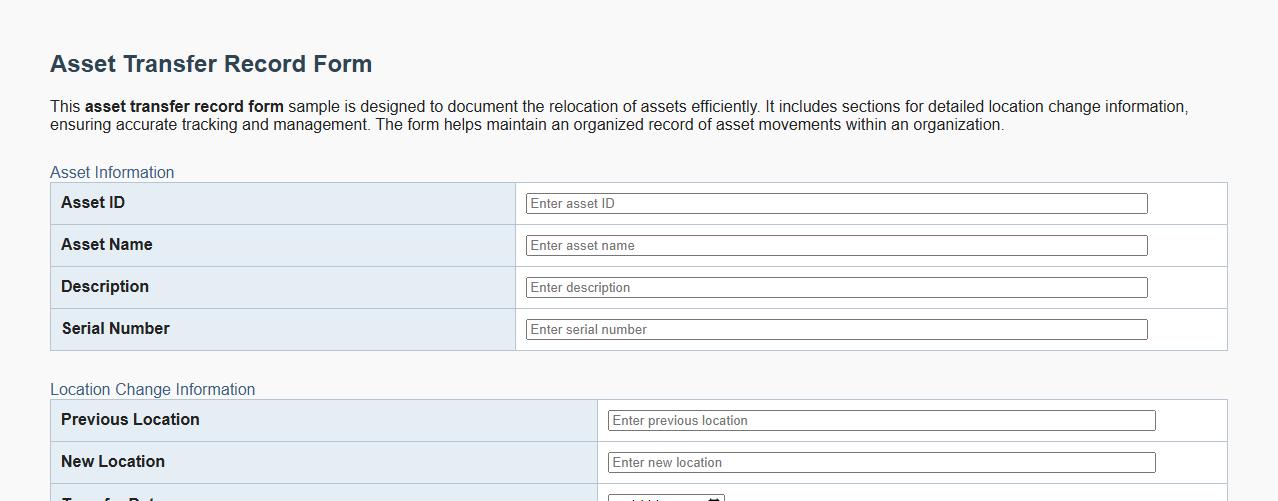The image size is (1278, 501).
Task: Click the 'Previous Location' row label
Action: coord(130,419)
